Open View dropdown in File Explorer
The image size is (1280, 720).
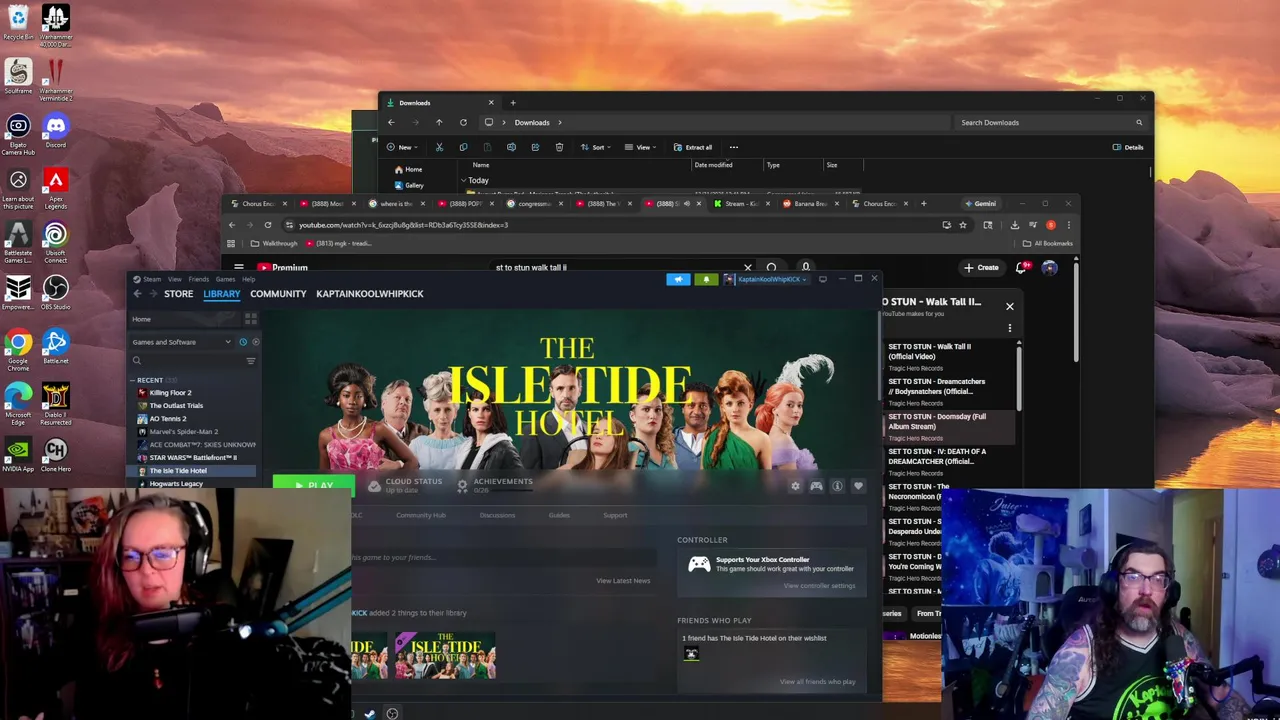[x=642, y=147]
